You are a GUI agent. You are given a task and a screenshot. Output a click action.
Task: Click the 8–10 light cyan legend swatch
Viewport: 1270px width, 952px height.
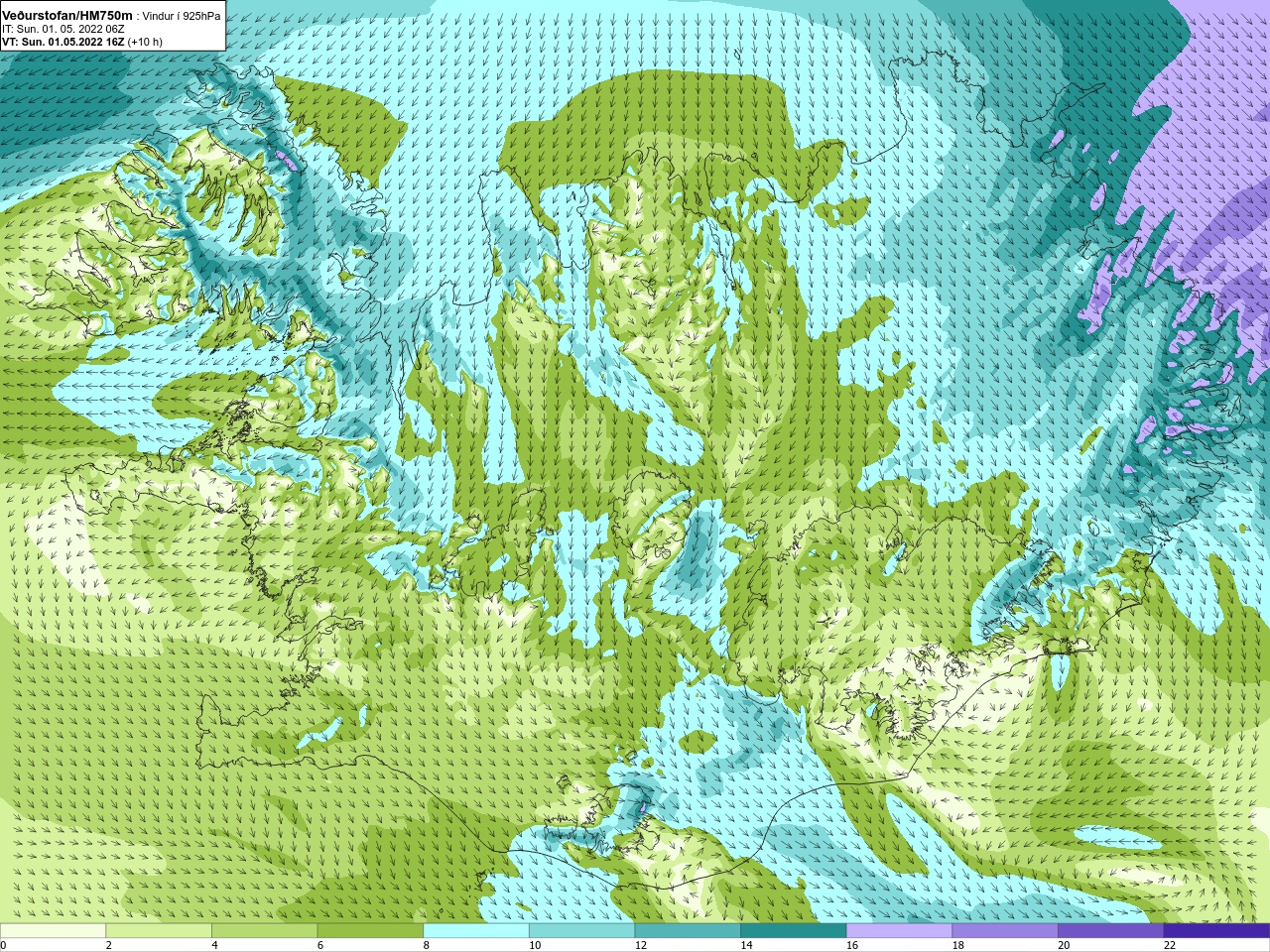pyautogui.click(x=476, y=931)
